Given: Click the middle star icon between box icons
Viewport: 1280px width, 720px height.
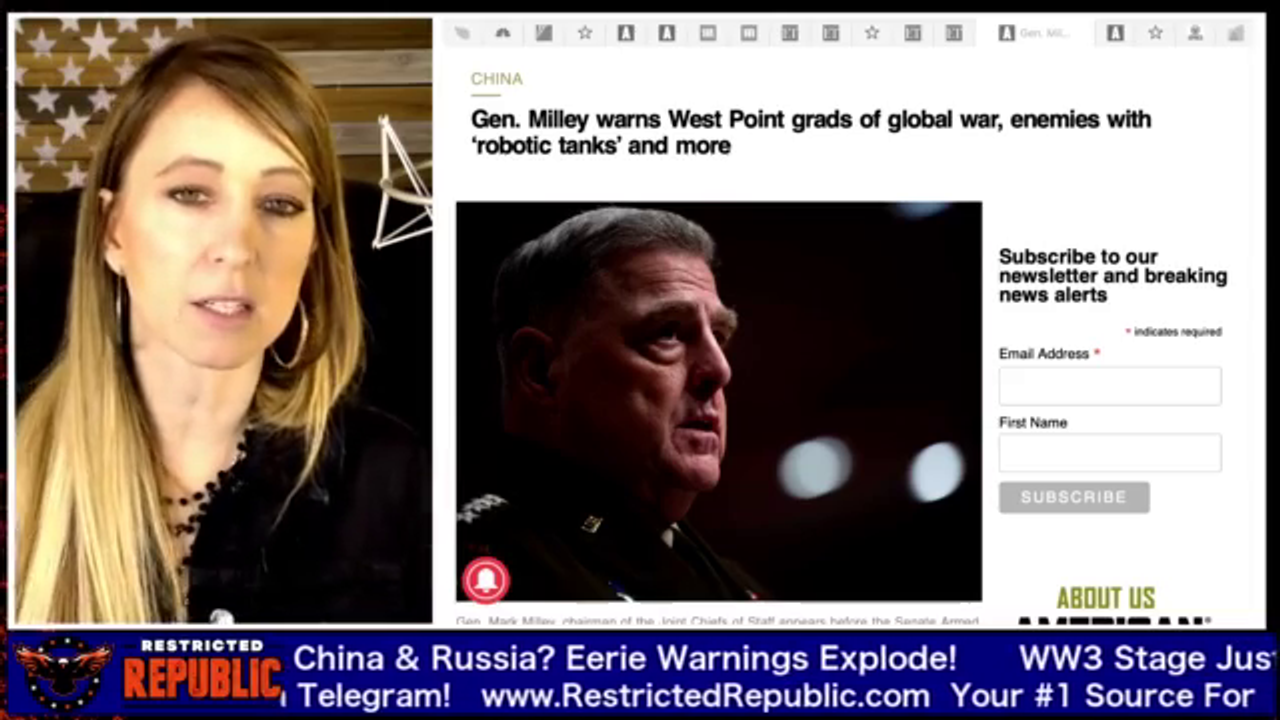Looking at the screenshot, I should (x=872, y=33).
